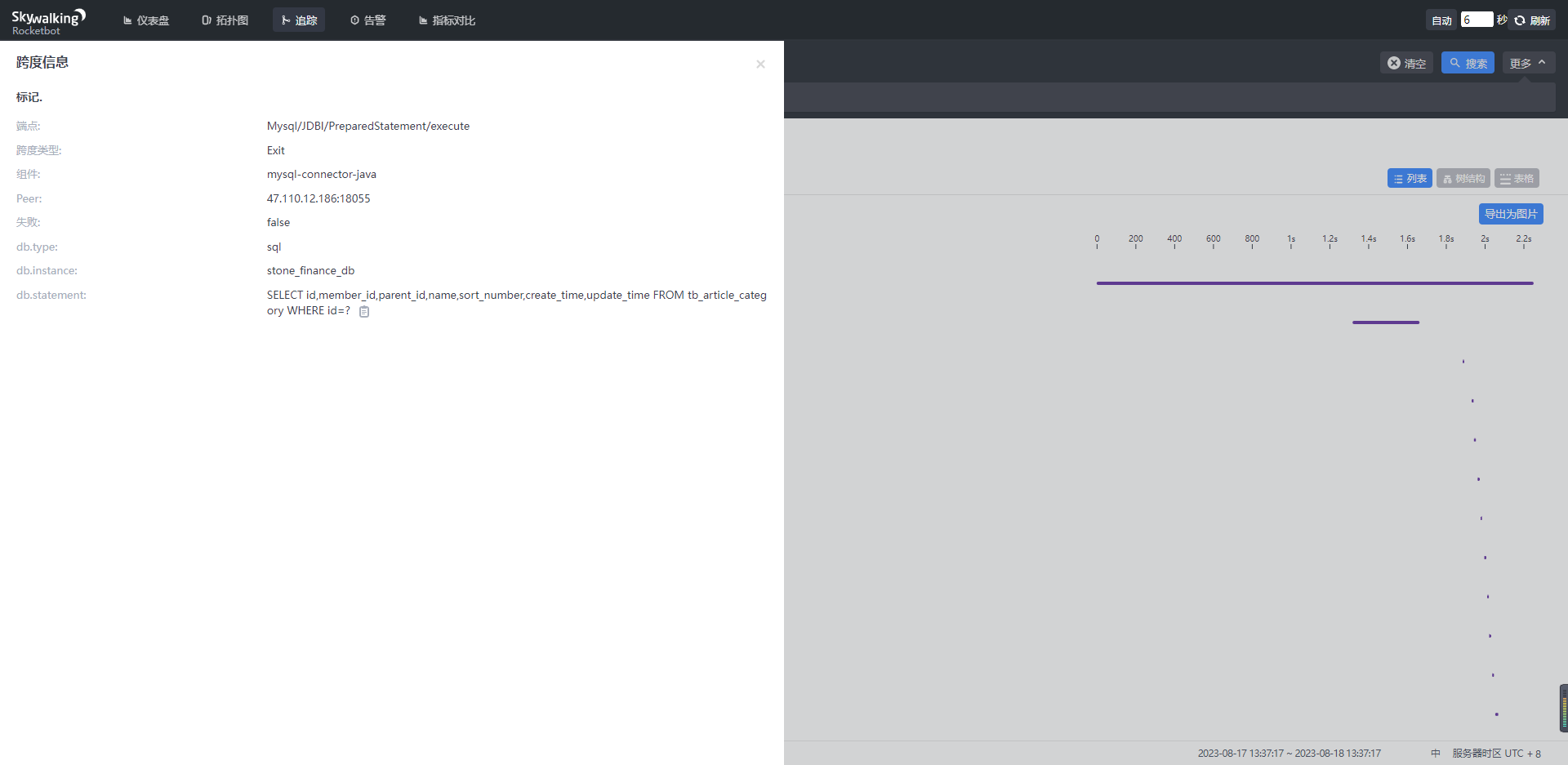Click the '1s' tick on timeline axis
1568x765 pixels.
pyautogui.click(x=1291, y=239)
